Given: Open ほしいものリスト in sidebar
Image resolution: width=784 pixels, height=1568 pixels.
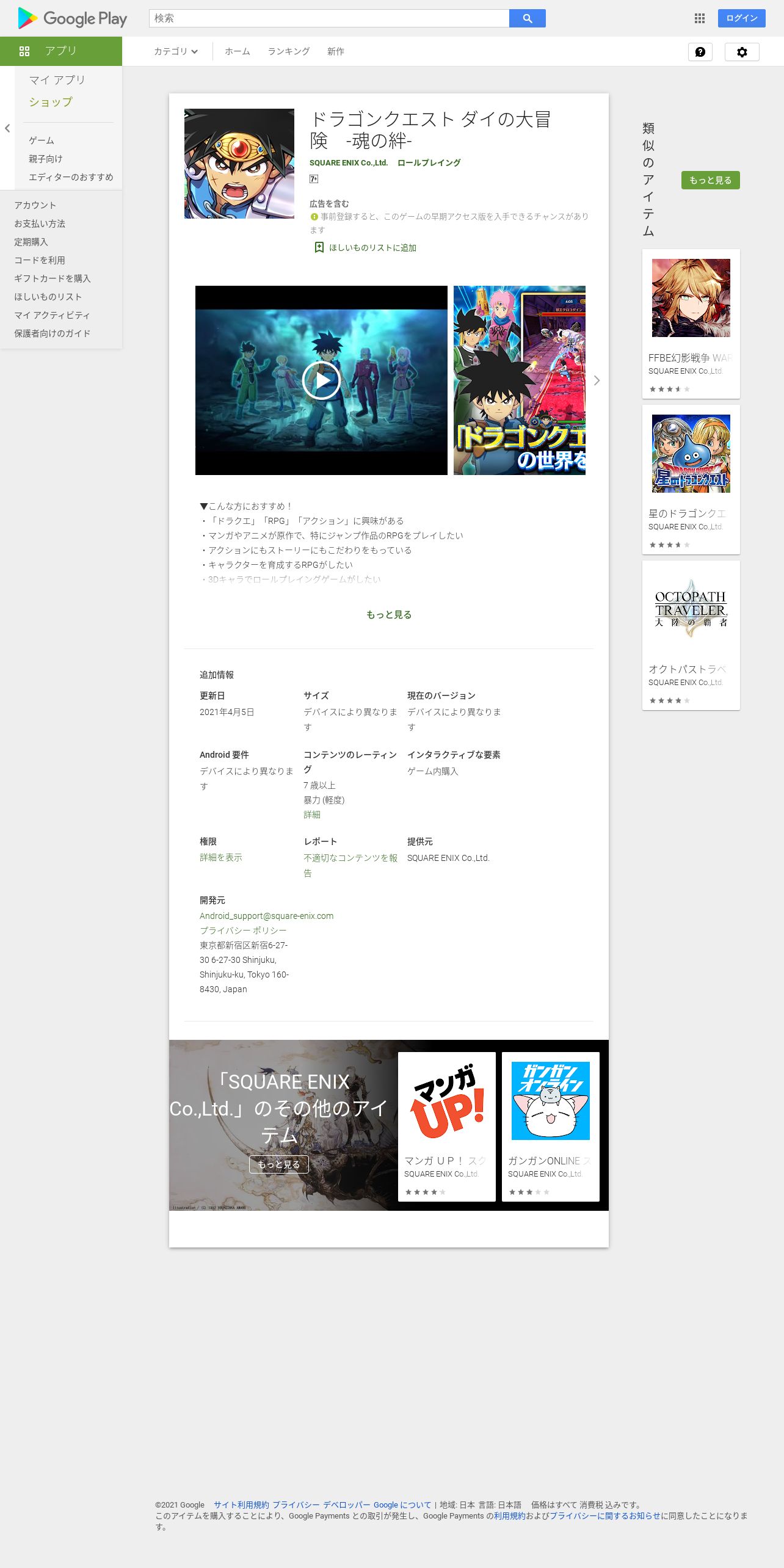Looking at the screenshot, I should (x=48, y=297).
